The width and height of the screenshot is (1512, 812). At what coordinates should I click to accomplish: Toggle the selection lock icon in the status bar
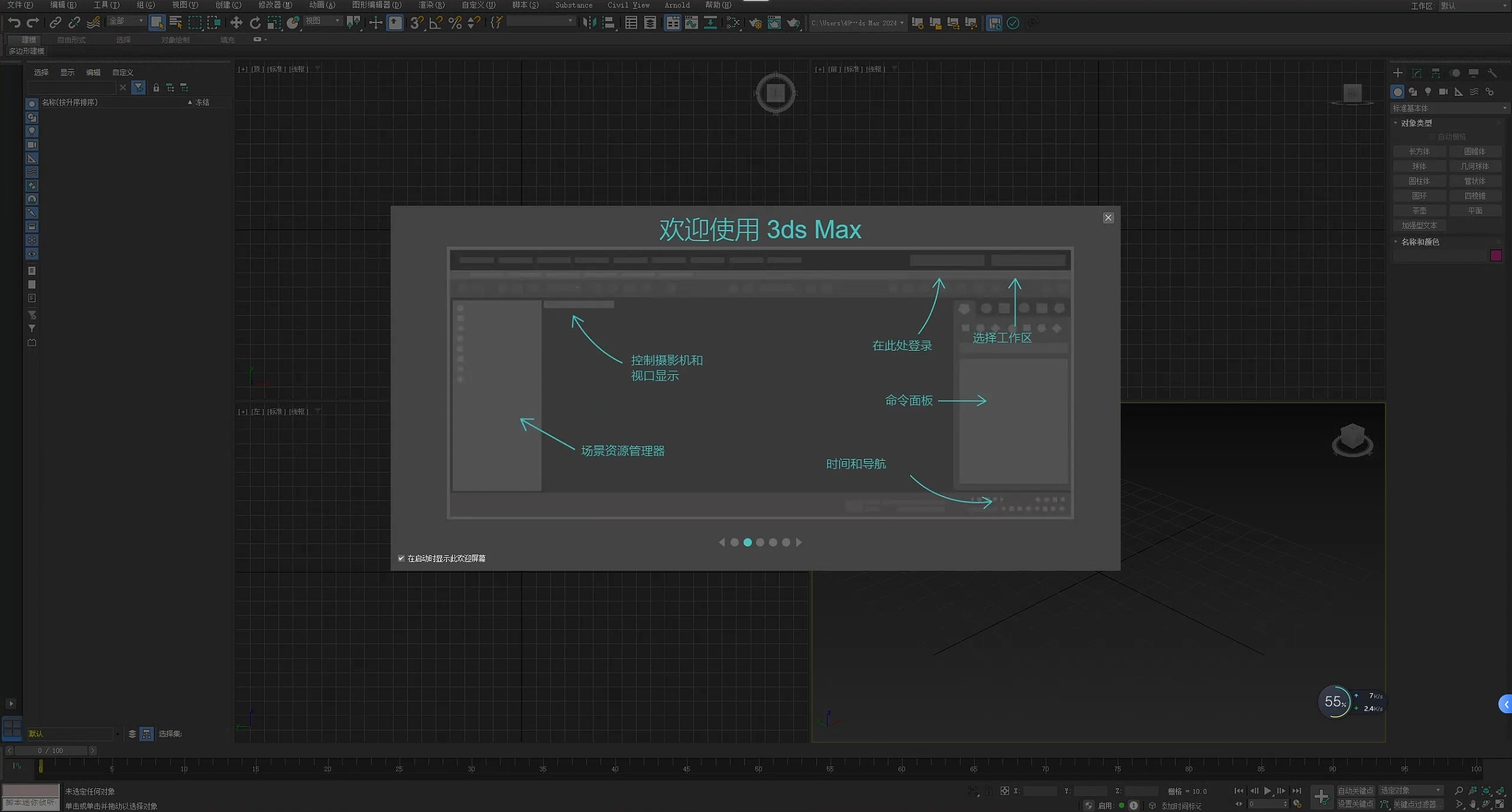(989, 791)
